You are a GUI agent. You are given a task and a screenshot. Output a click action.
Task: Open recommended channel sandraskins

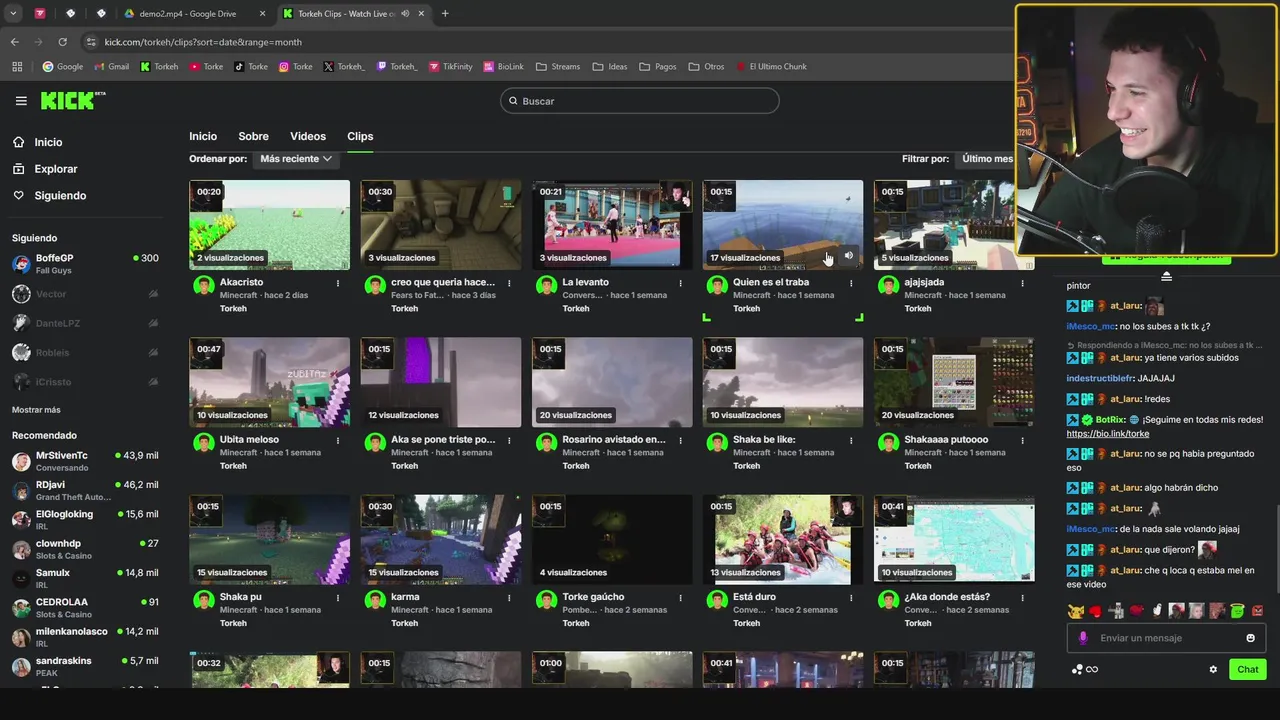pos(85,666)
